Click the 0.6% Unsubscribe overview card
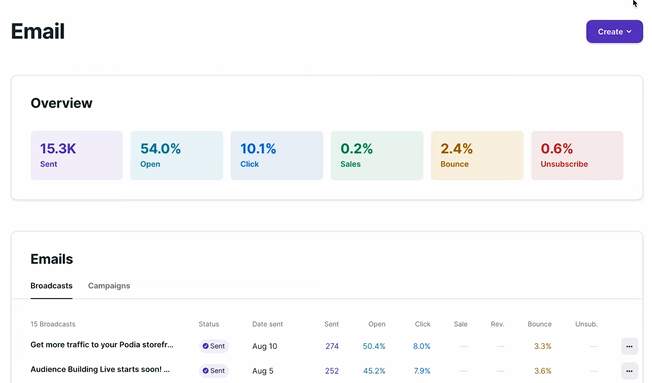The height and width of the screenshot is (383, 652). point(577,156)
